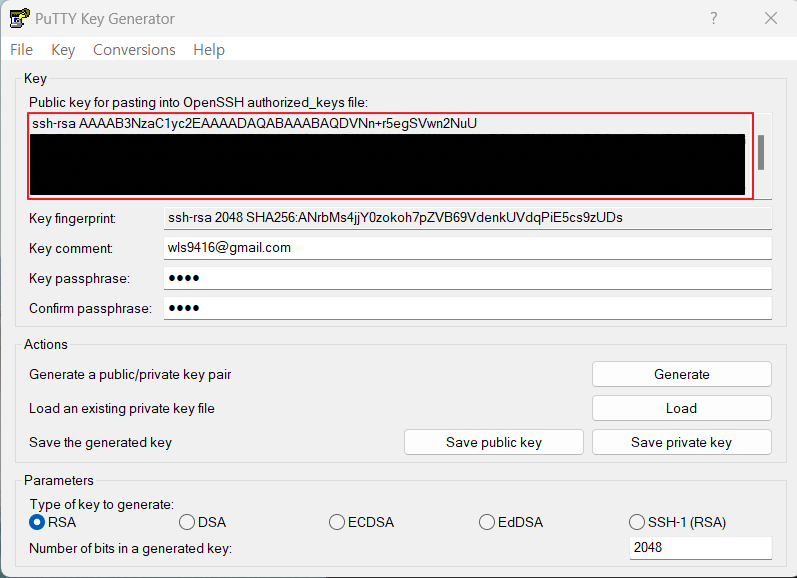Click the 'Key passphrase:' label
Screen dimensions: 797x578
pyautogui.click(x=79, y=279)
